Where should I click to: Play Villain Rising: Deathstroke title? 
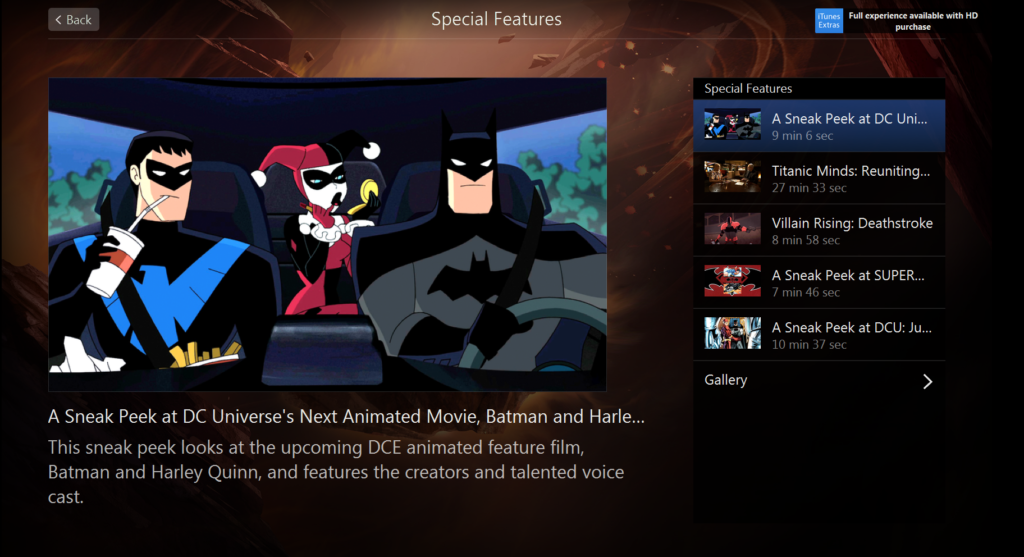[x=852, y=223]
